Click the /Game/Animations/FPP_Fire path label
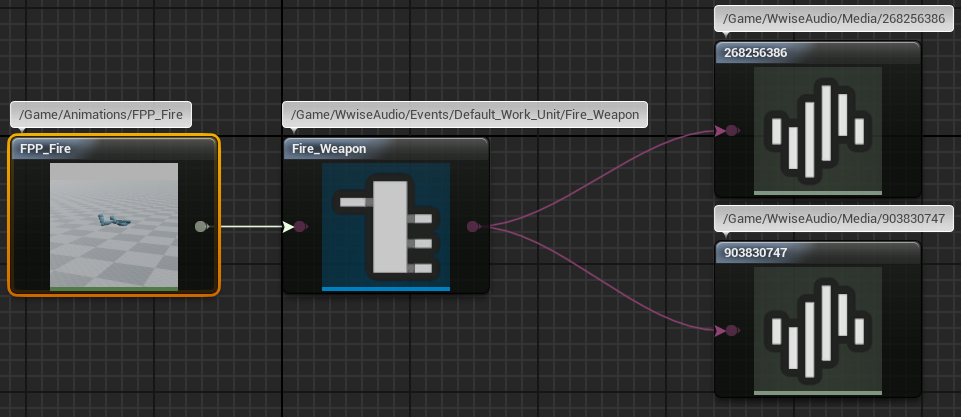This screenshot has height=417, width=961. (x=101, y=115)
